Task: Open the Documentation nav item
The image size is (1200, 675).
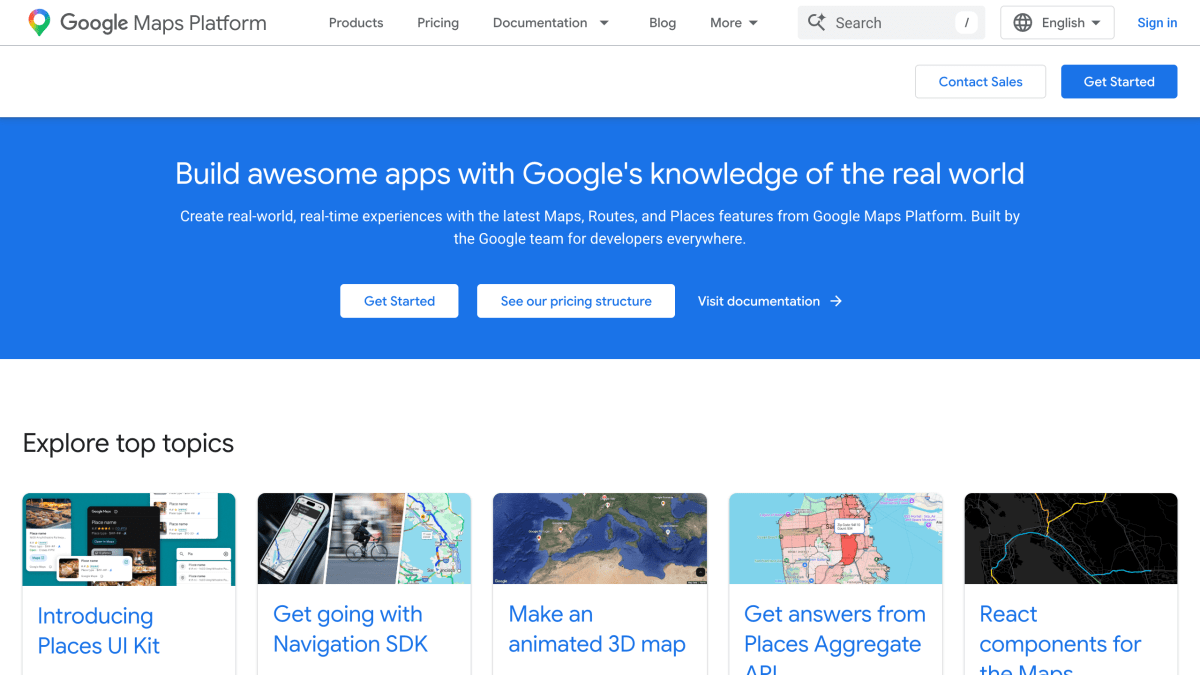Action: (x=540, y=22)
